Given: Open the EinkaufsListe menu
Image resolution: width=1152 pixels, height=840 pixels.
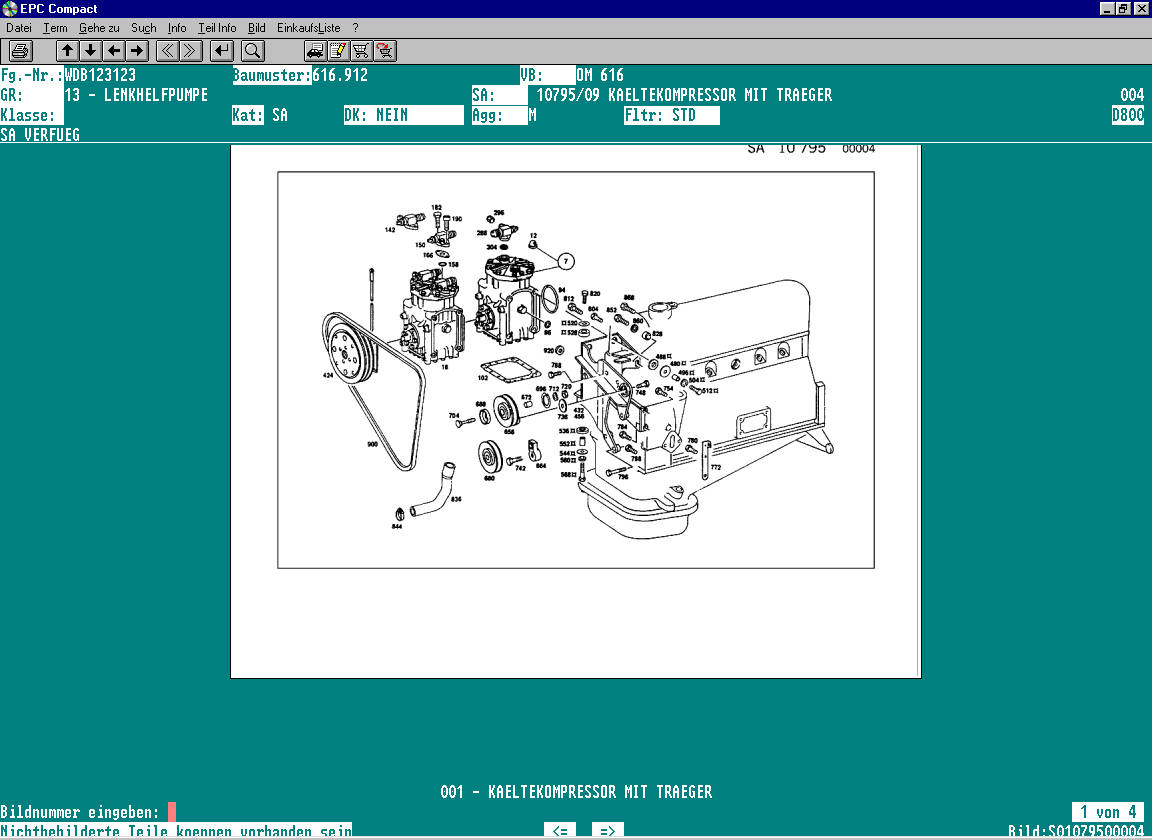Looking at the screenshot, I should [308, 28].
